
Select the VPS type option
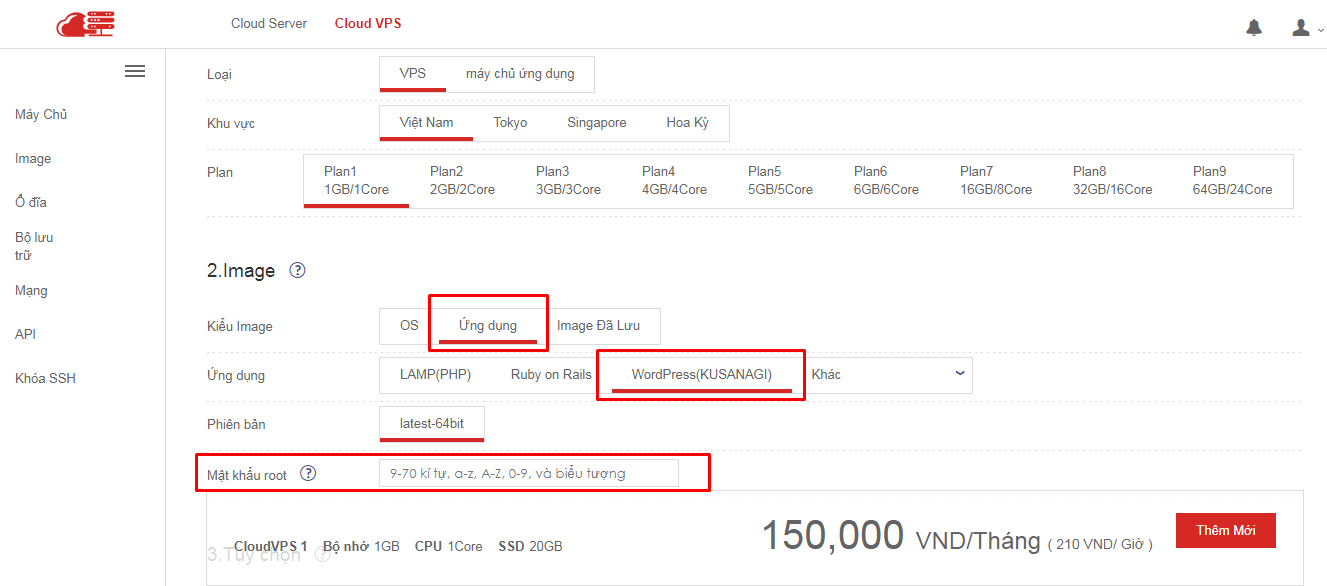(413, 73)
